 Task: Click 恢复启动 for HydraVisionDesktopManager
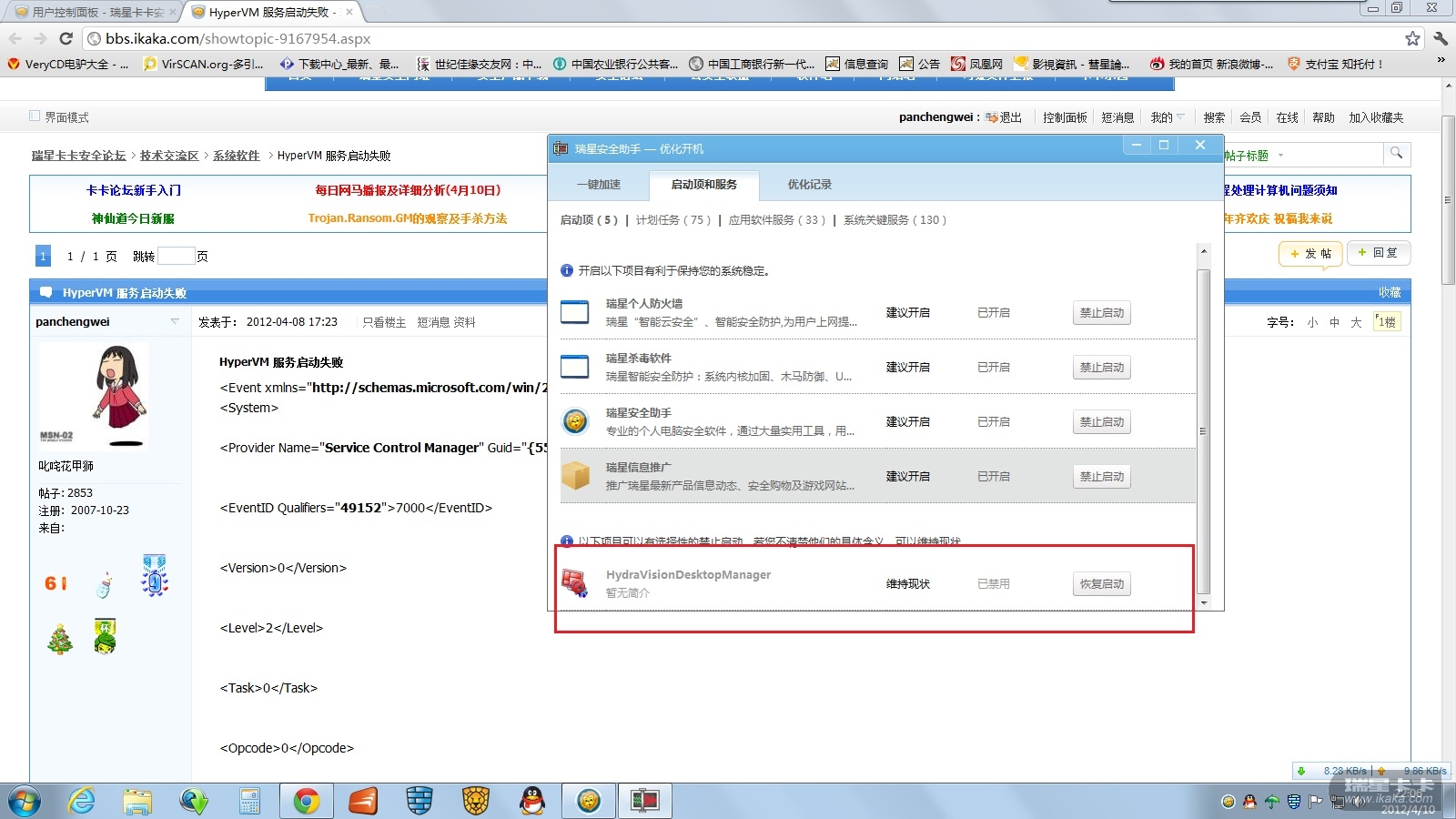click(1102, 584)
